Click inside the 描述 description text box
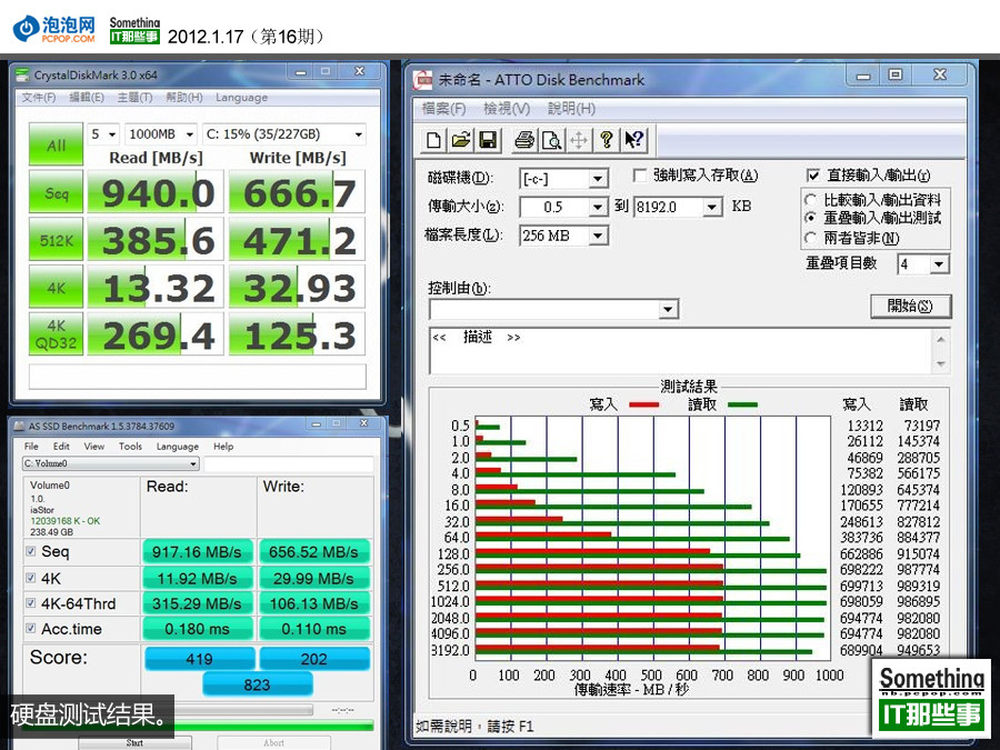 click(x=681, y=351)
